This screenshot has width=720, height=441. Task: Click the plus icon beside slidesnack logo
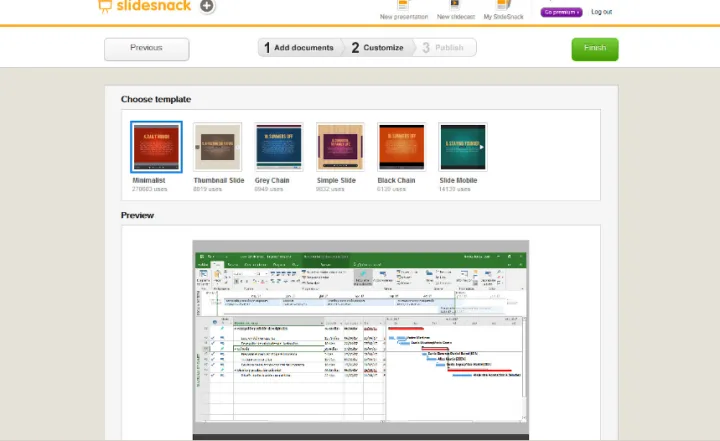207,6
